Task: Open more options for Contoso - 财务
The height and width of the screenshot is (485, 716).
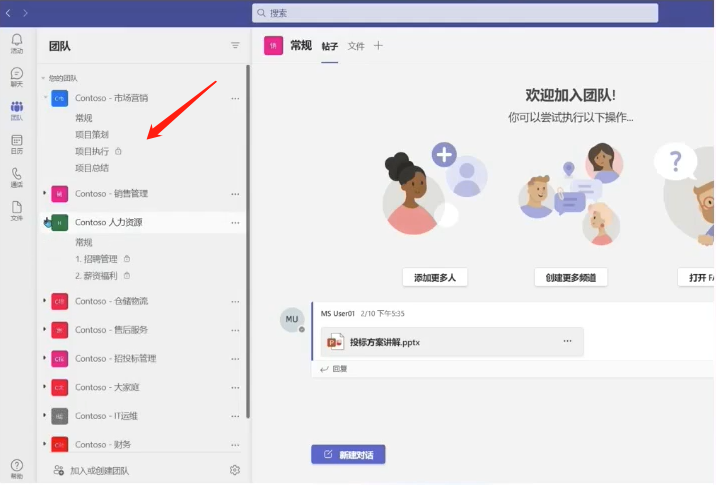Action: point(235,445)
